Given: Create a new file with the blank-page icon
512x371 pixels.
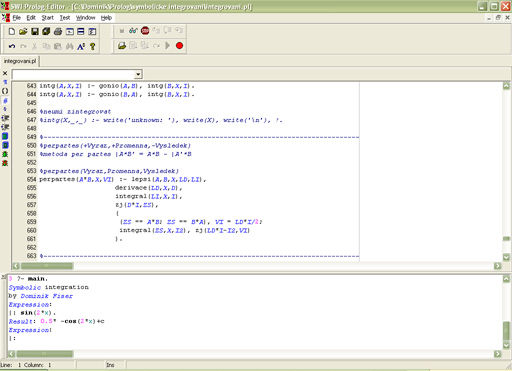Looking at the screenshot, I should click(x=12, y=31).
